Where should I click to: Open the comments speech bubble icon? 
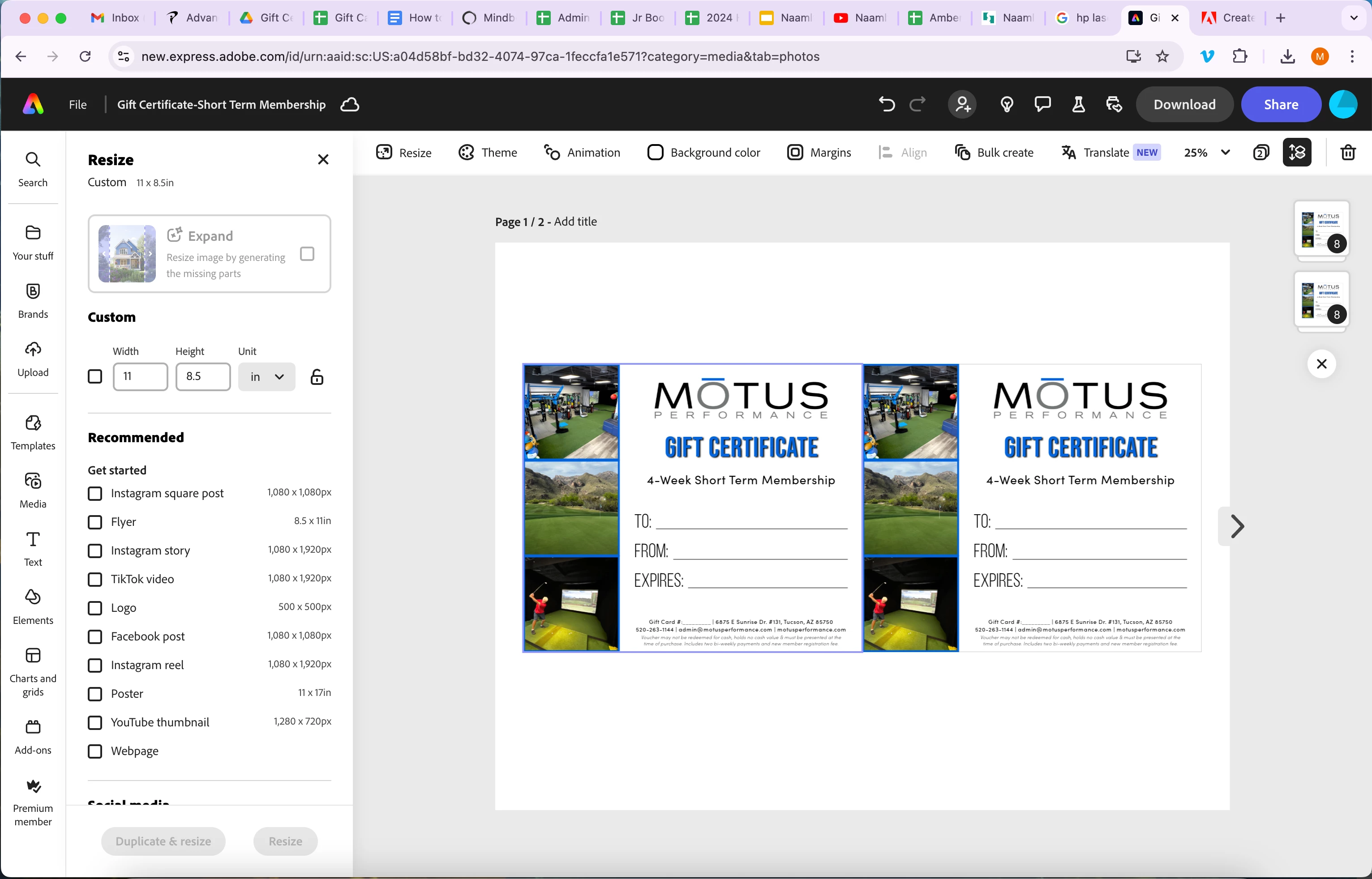[x=1042, y=104]
